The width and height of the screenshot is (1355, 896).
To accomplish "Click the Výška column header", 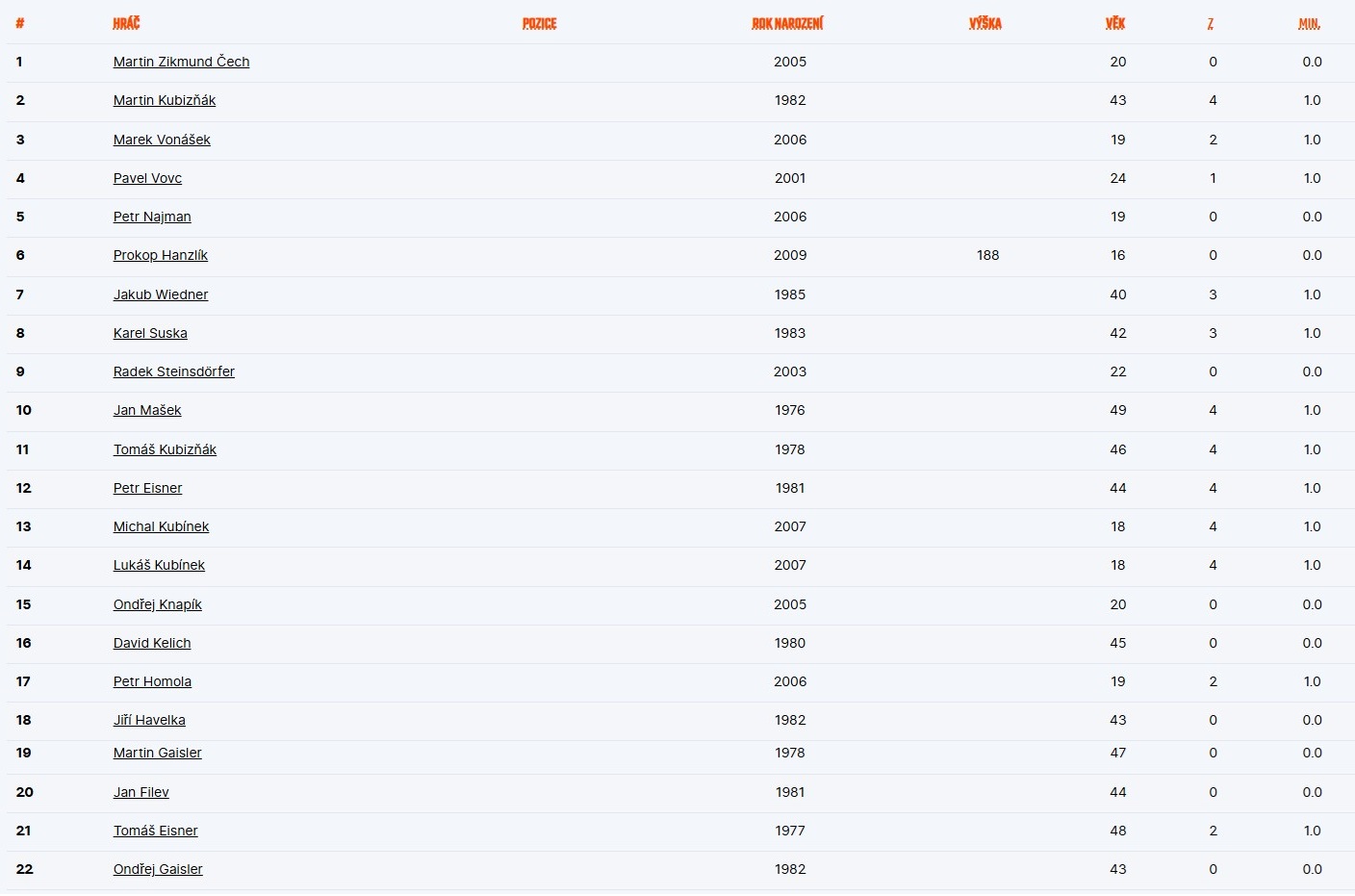I will [984, 23].
